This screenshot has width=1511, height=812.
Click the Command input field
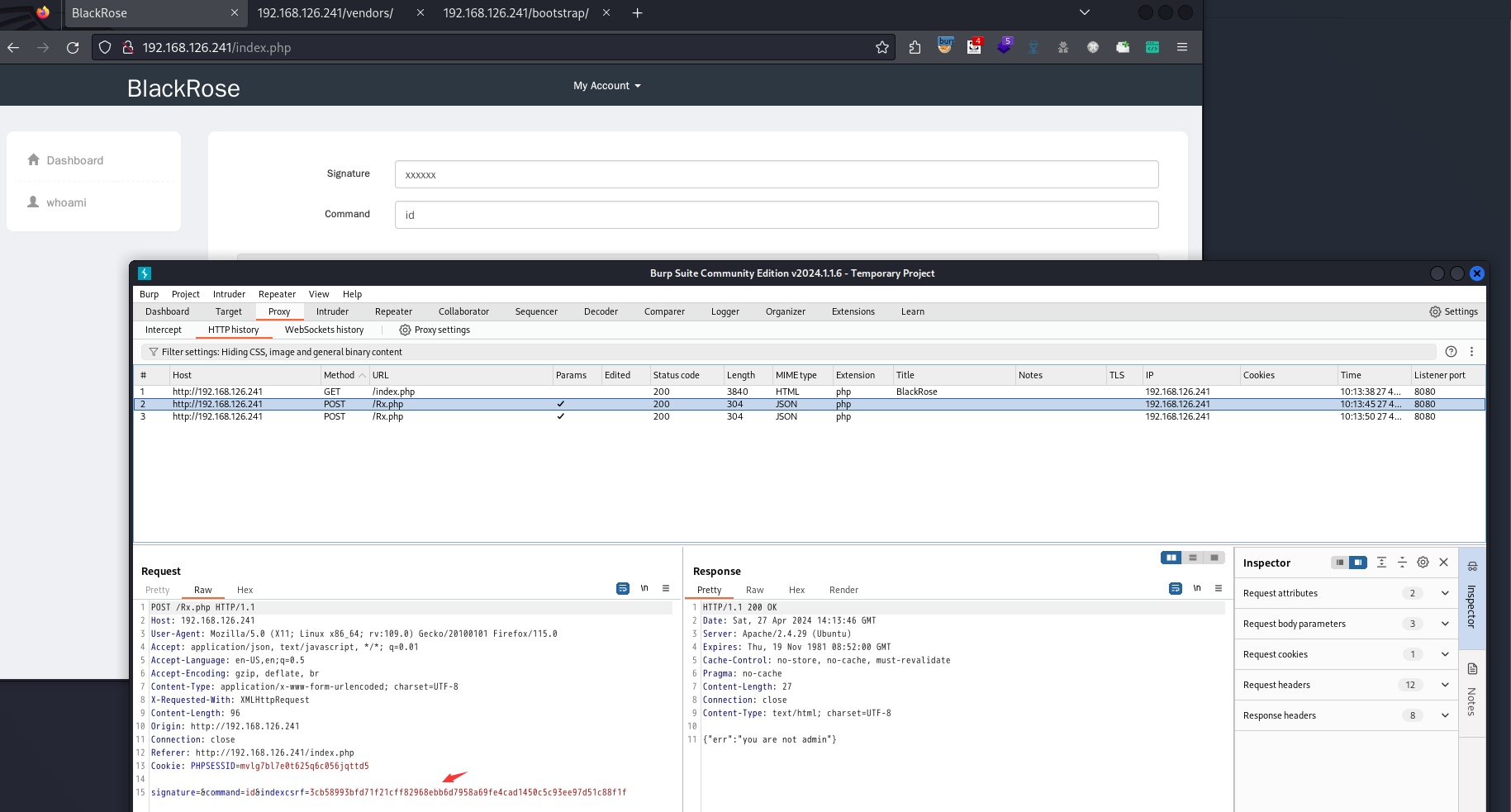777,215
